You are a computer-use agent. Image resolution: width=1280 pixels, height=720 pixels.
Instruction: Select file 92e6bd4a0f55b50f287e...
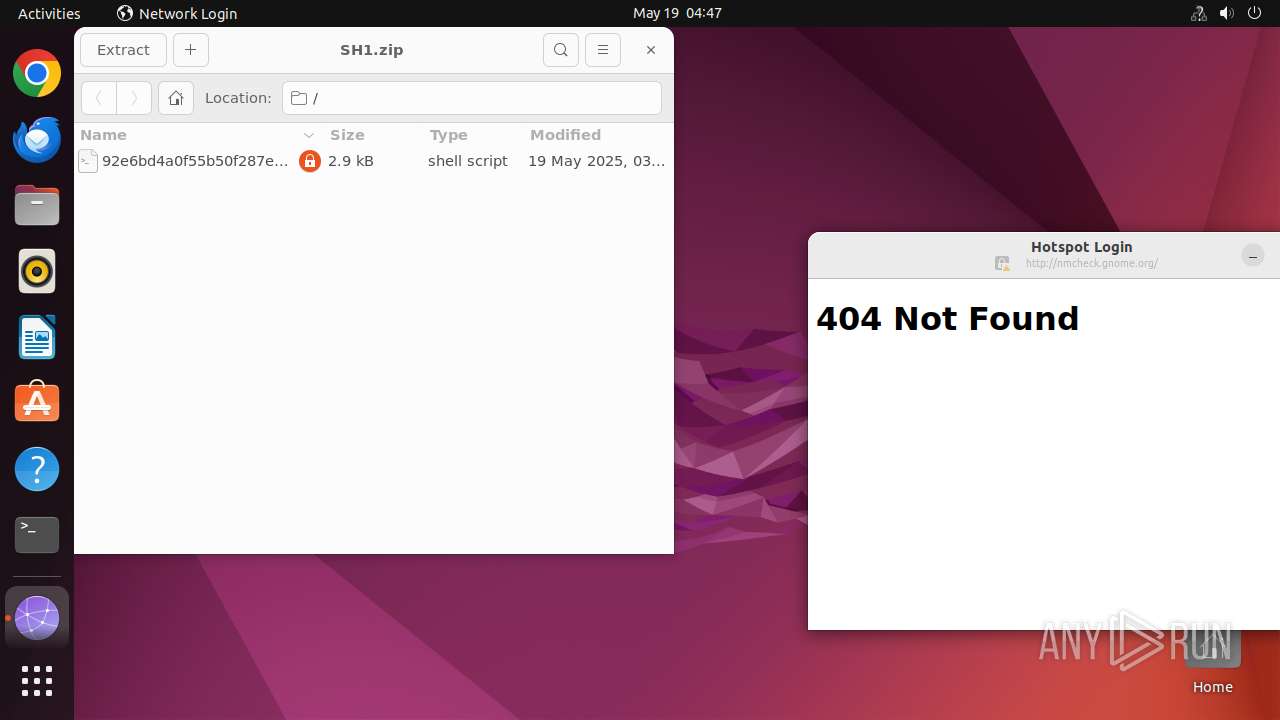(195, 161)
